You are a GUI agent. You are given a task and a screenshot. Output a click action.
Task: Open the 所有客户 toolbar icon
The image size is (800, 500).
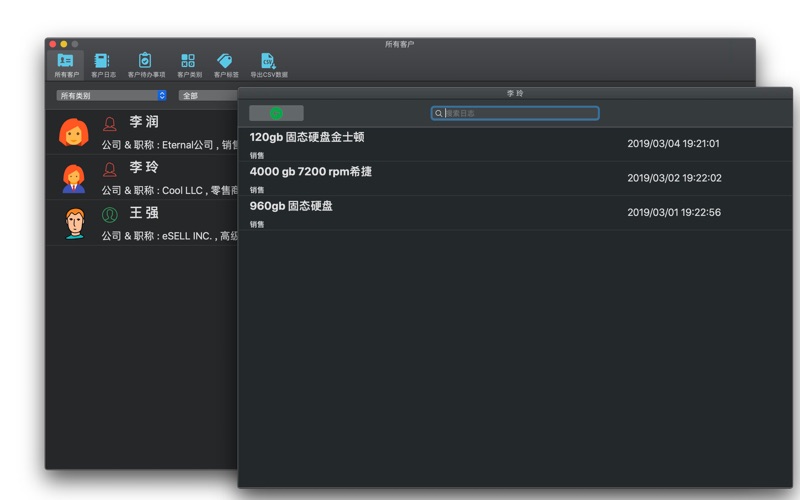pos(66,61)
